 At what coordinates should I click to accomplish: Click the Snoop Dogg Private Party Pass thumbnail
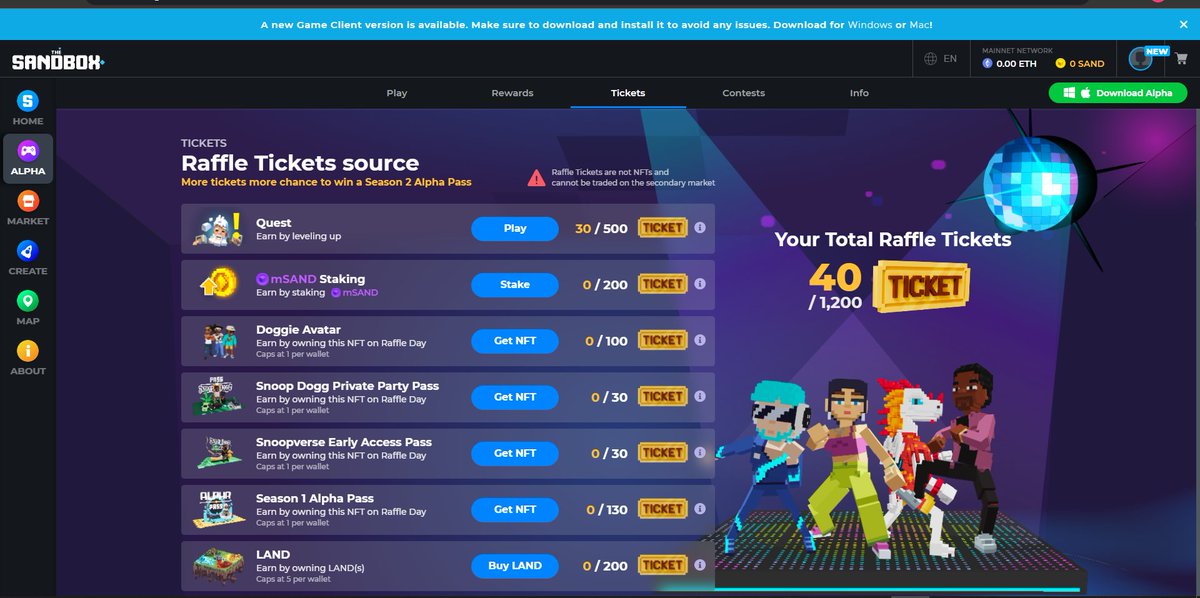(x=218, y=397)
